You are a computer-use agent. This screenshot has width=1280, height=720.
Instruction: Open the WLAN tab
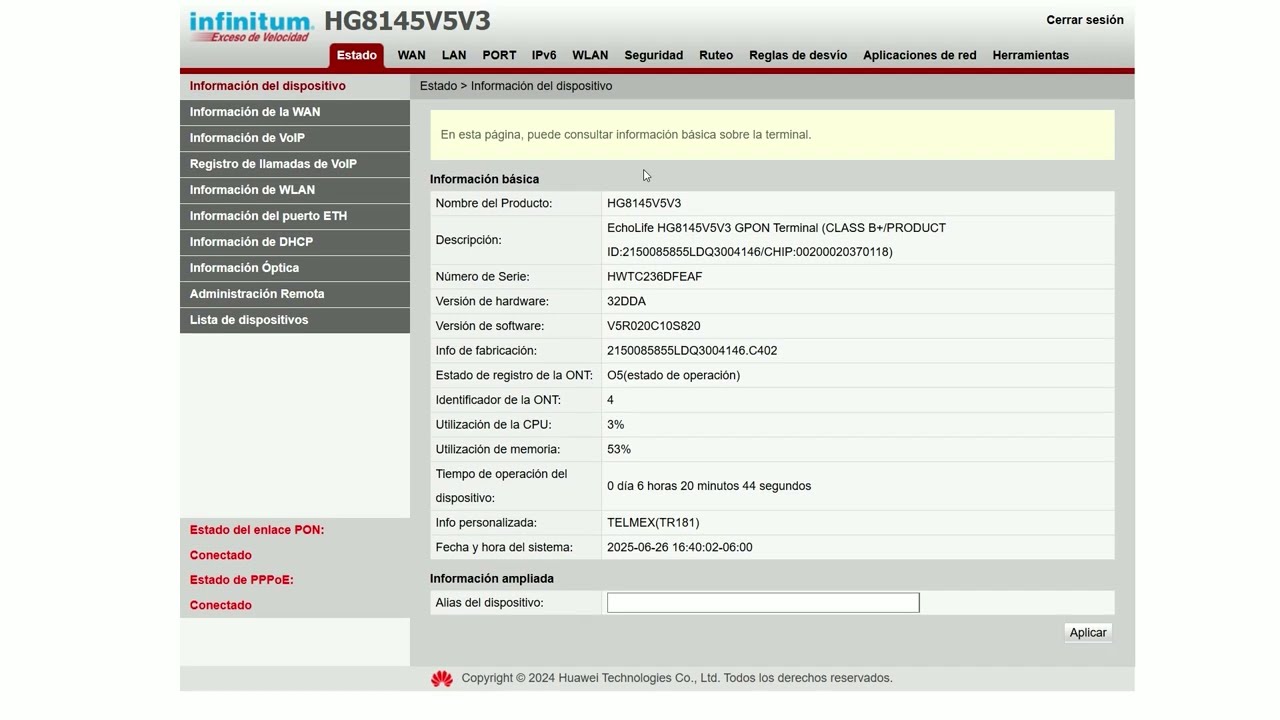click(x=590, y=55)
